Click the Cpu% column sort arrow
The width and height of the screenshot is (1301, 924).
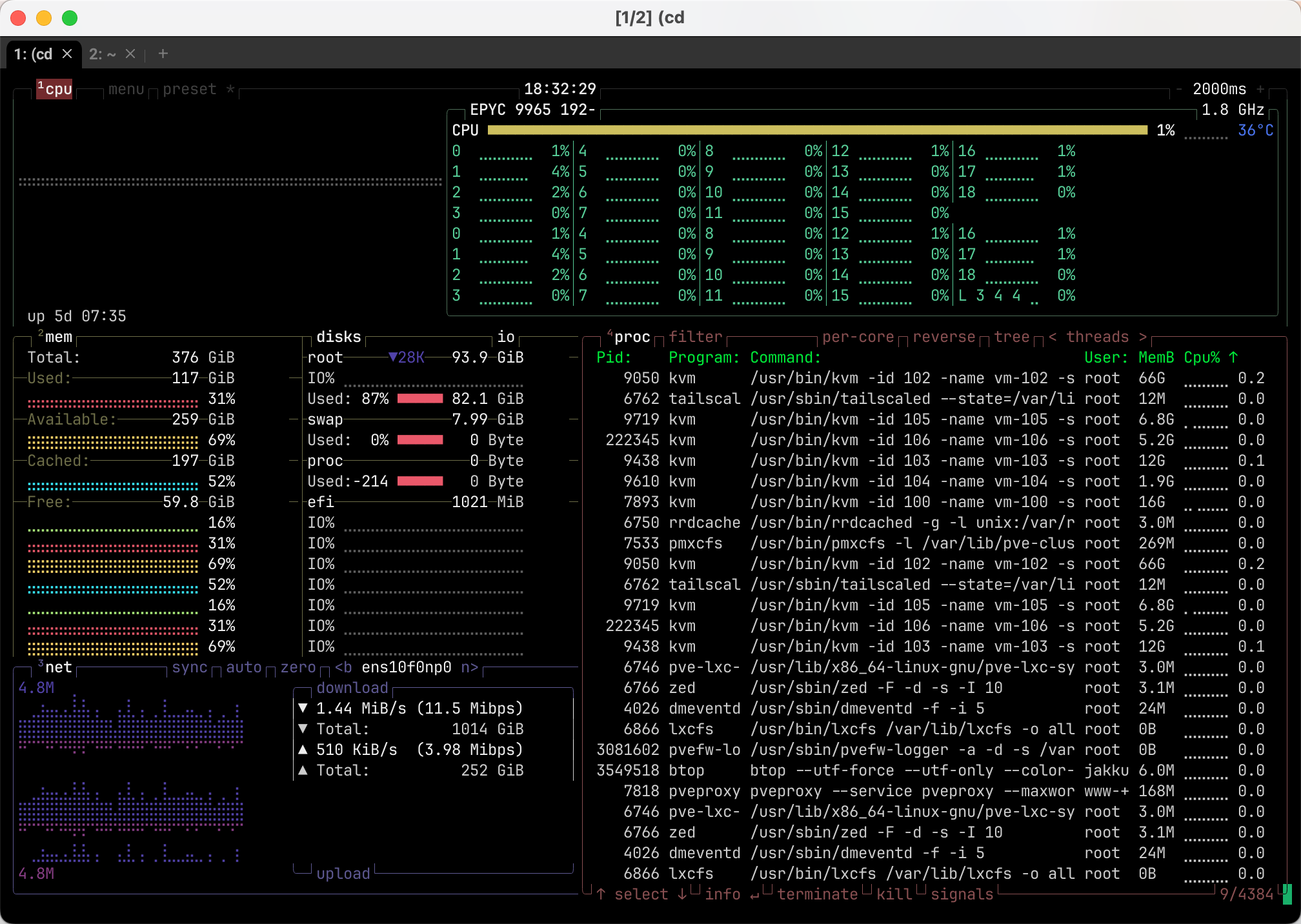click(x=1233, y=357)
